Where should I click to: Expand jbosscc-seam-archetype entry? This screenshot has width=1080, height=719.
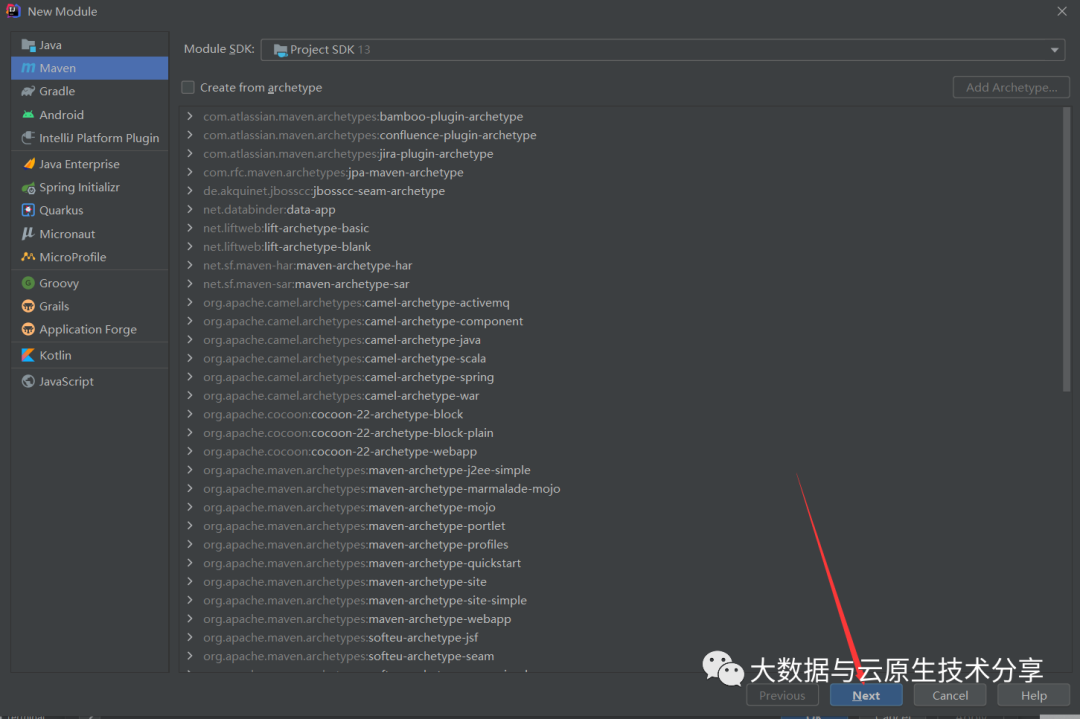(190, 191)
